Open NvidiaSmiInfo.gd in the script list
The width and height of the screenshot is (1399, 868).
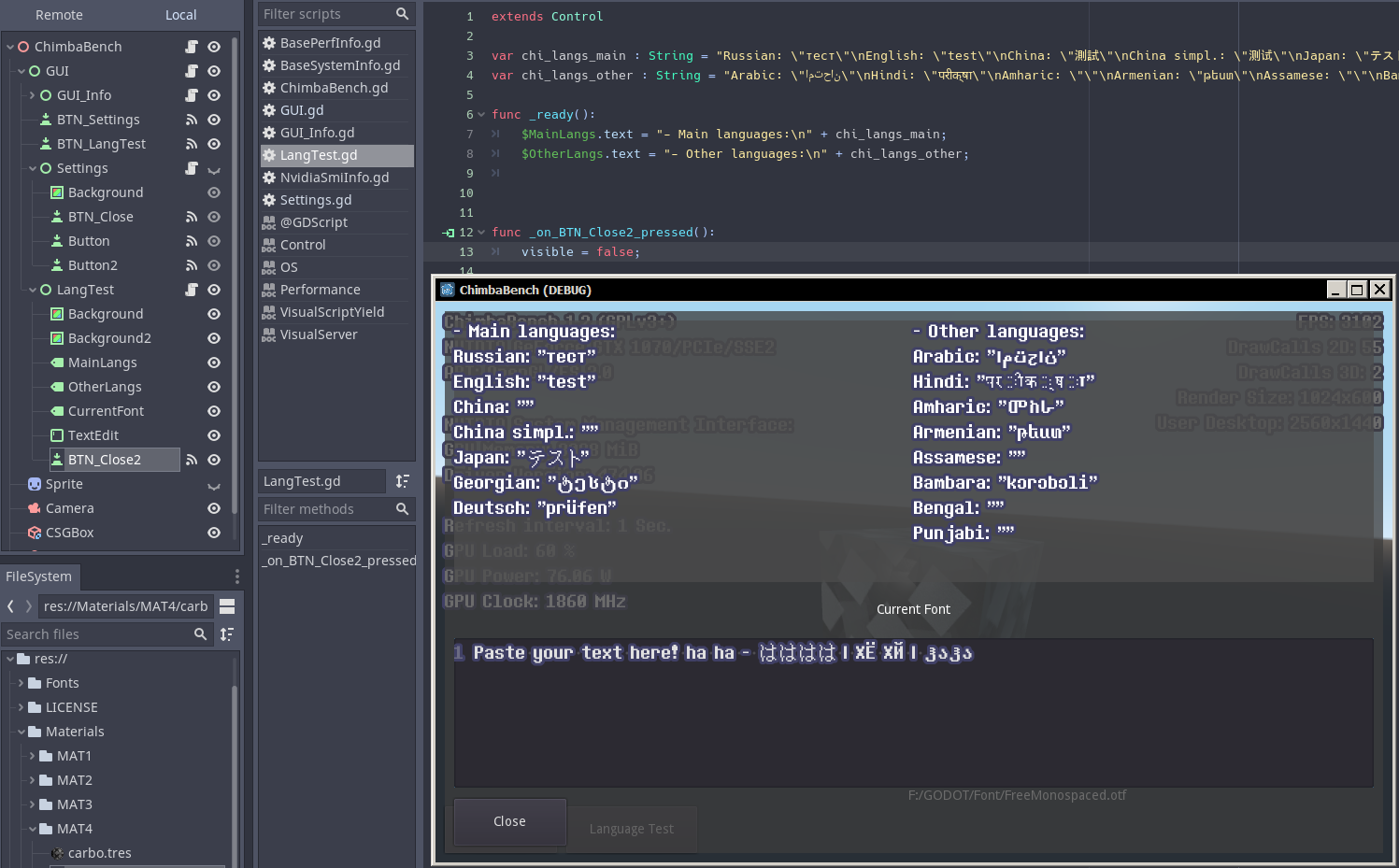pos(336,178)
